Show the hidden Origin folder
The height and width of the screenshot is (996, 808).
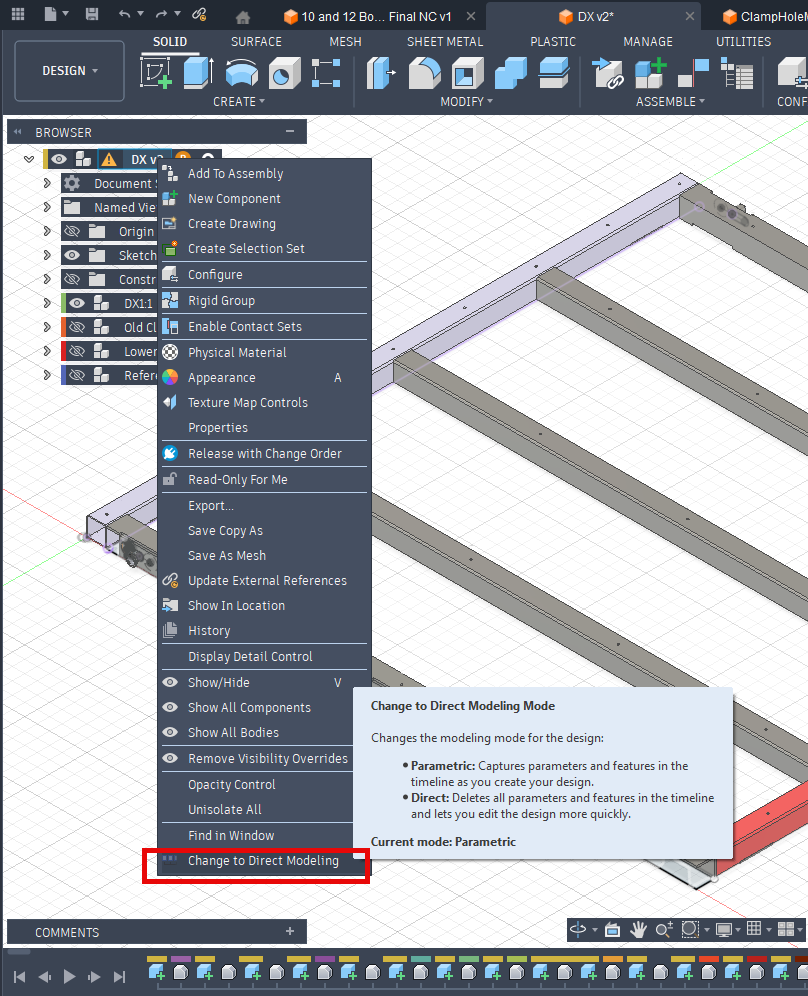tap(72, 231)
